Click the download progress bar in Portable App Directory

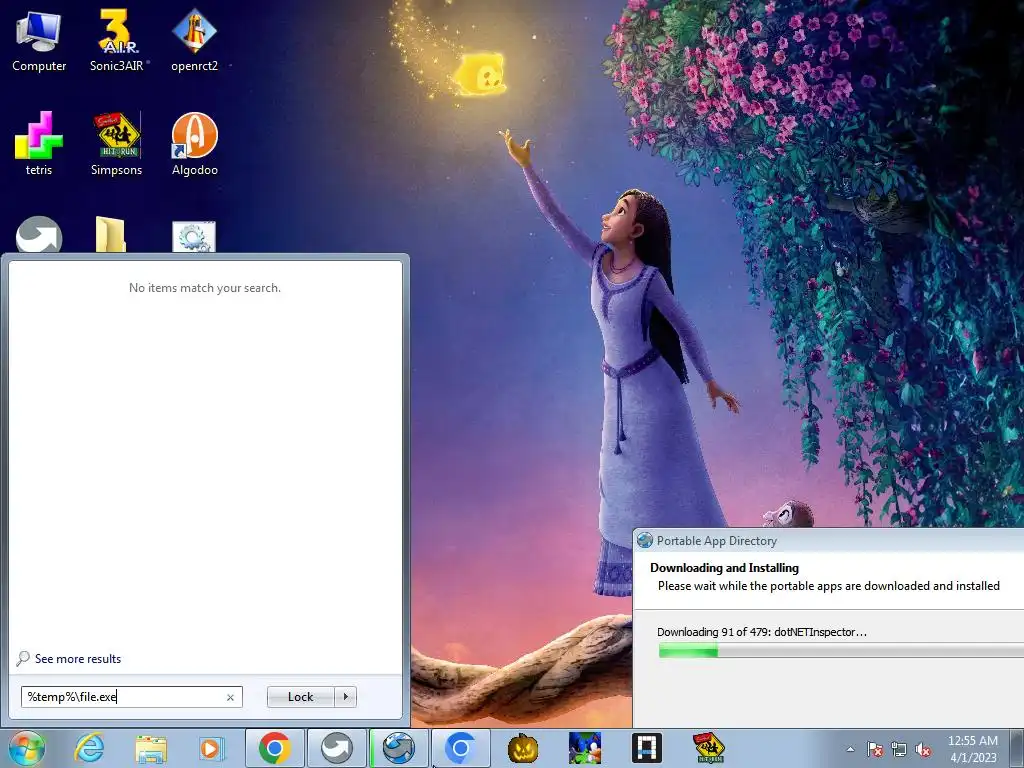click(841, 650)
